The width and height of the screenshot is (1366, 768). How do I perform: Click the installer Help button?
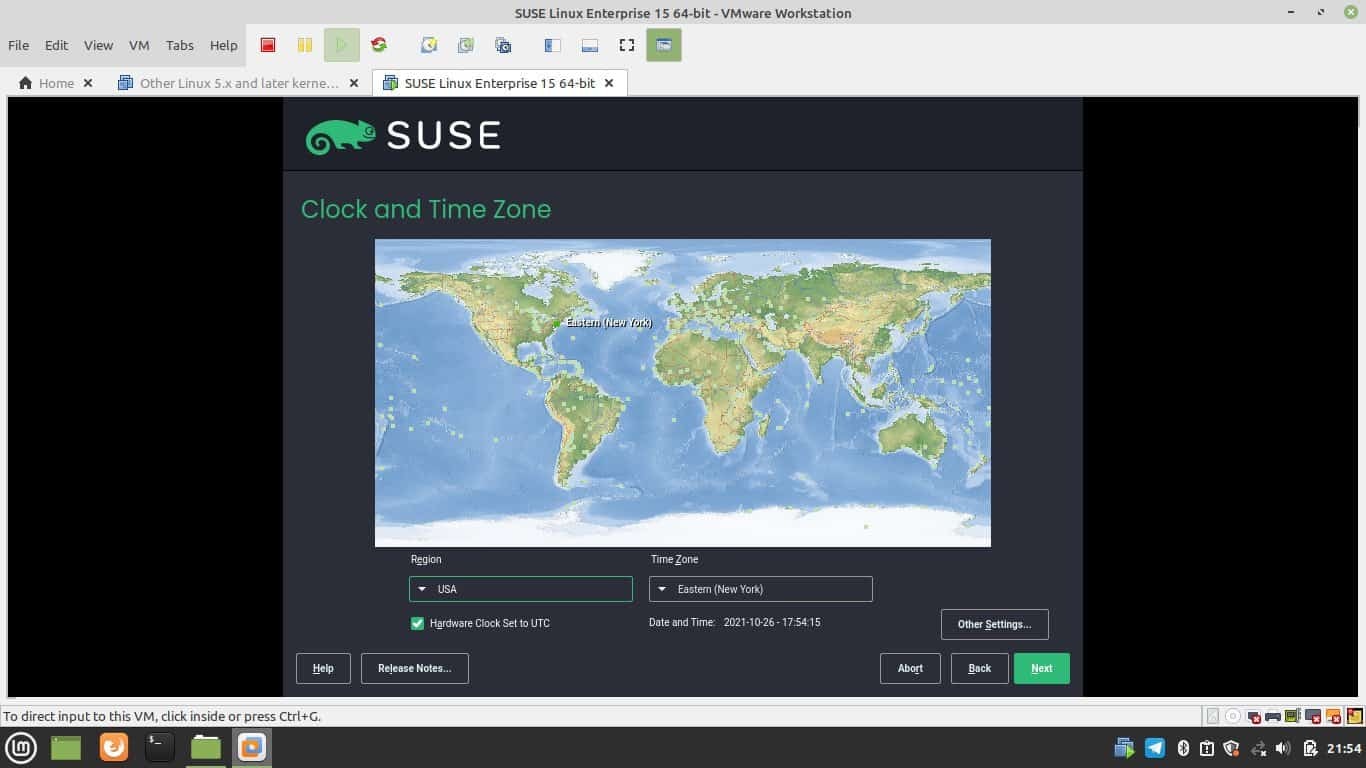pyautogui.click(x=323, y=668)
